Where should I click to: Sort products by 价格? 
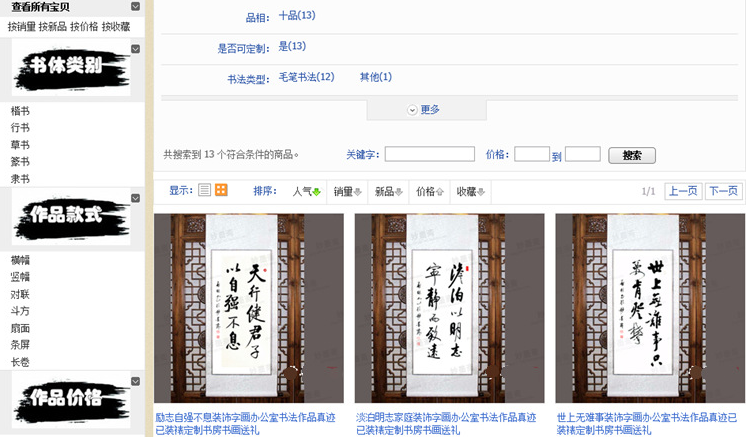(x=429, y=192)
